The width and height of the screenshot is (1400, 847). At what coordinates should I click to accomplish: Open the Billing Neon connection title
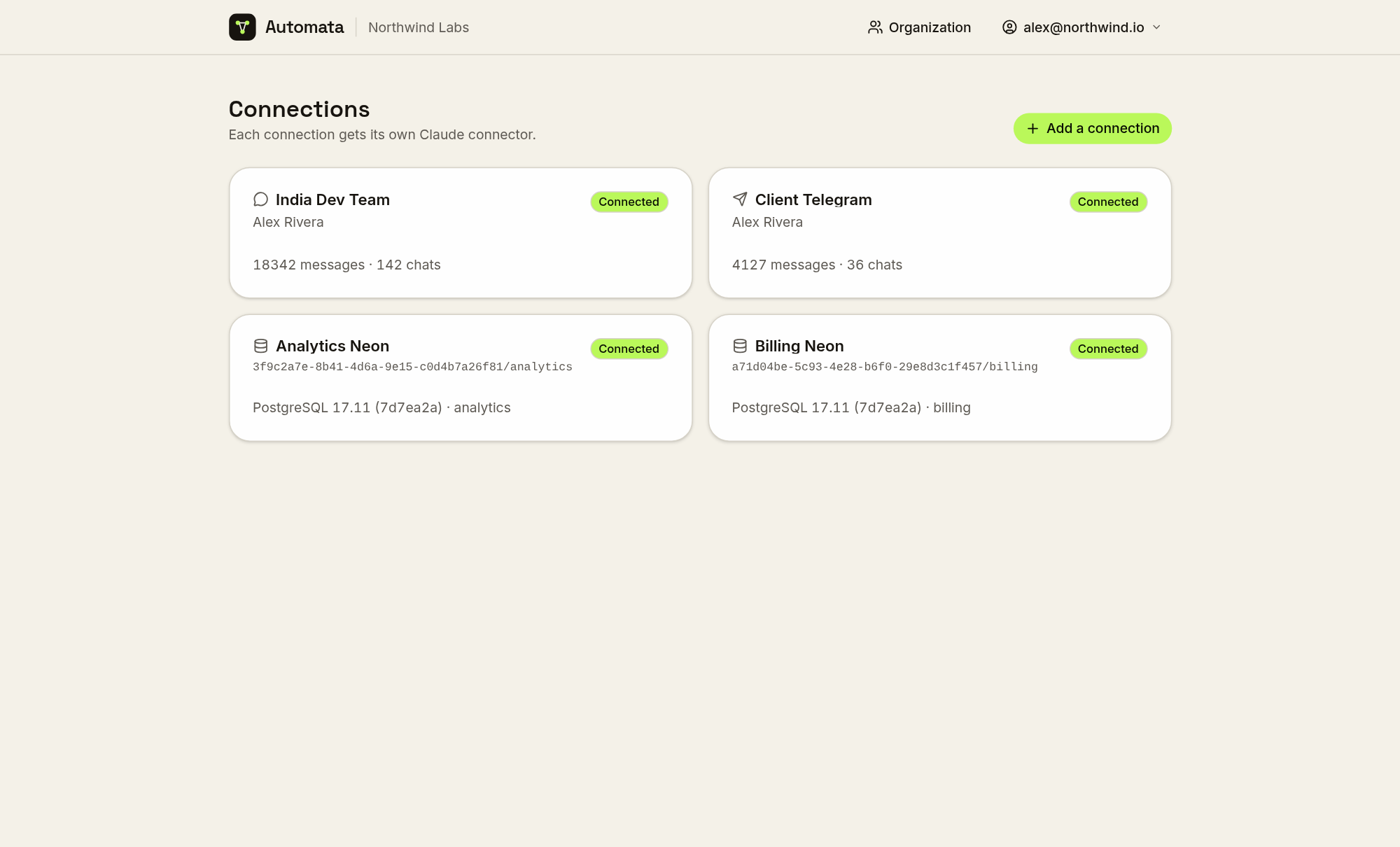coord(799,346)
